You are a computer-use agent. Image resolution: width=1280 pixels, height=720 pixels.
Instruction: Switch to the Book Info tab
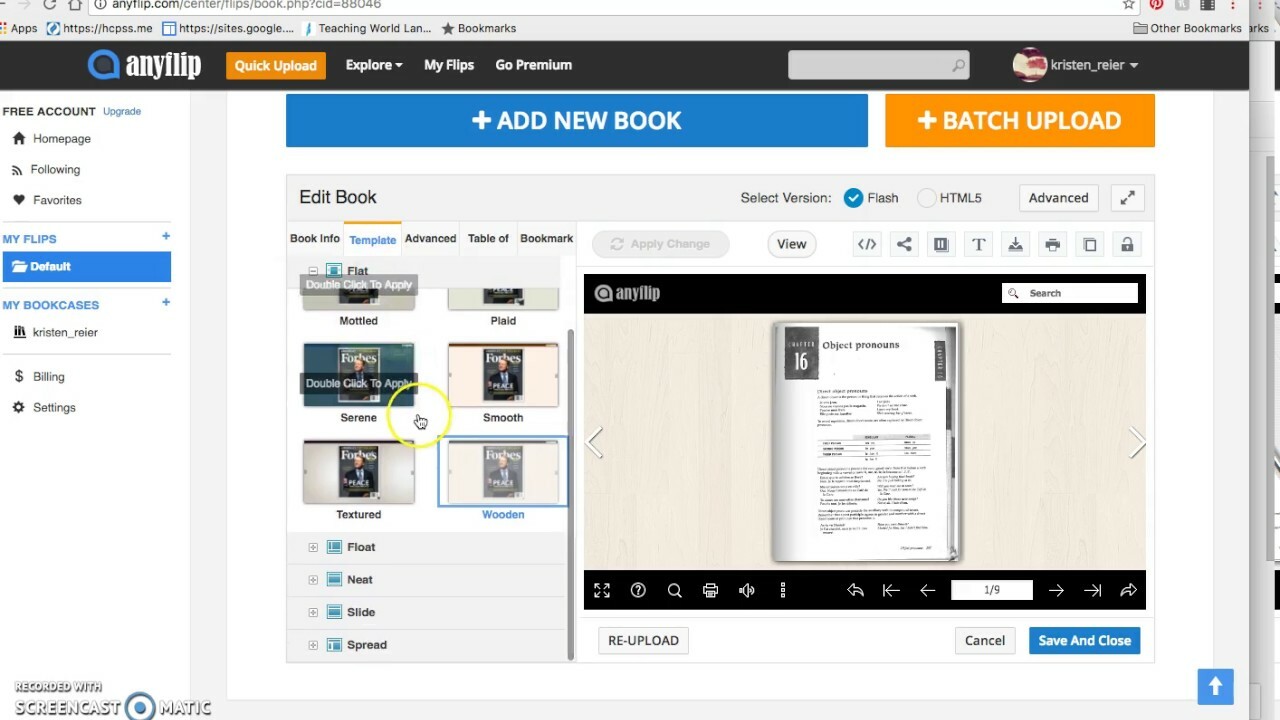315,239
